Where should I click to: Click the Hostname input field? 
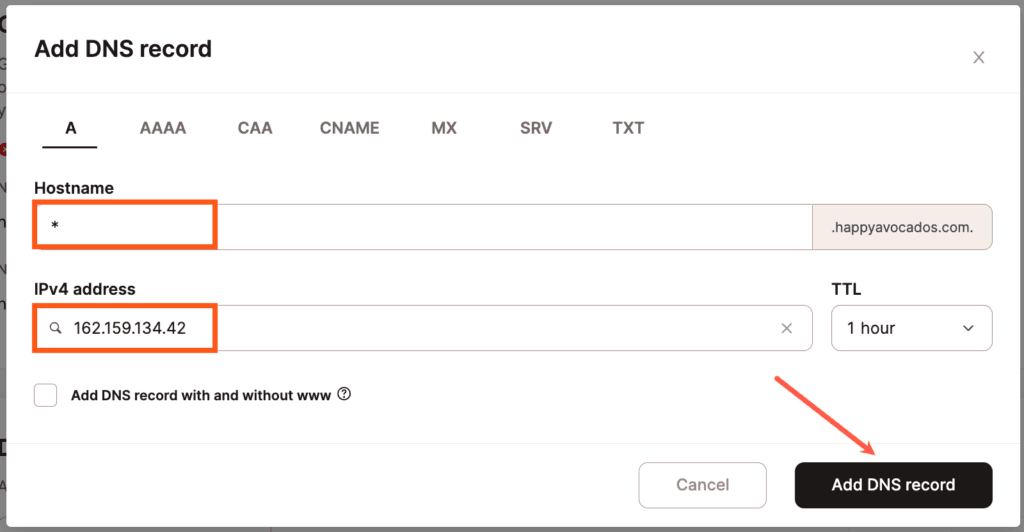pyautogui.click(x=423, y=227)
